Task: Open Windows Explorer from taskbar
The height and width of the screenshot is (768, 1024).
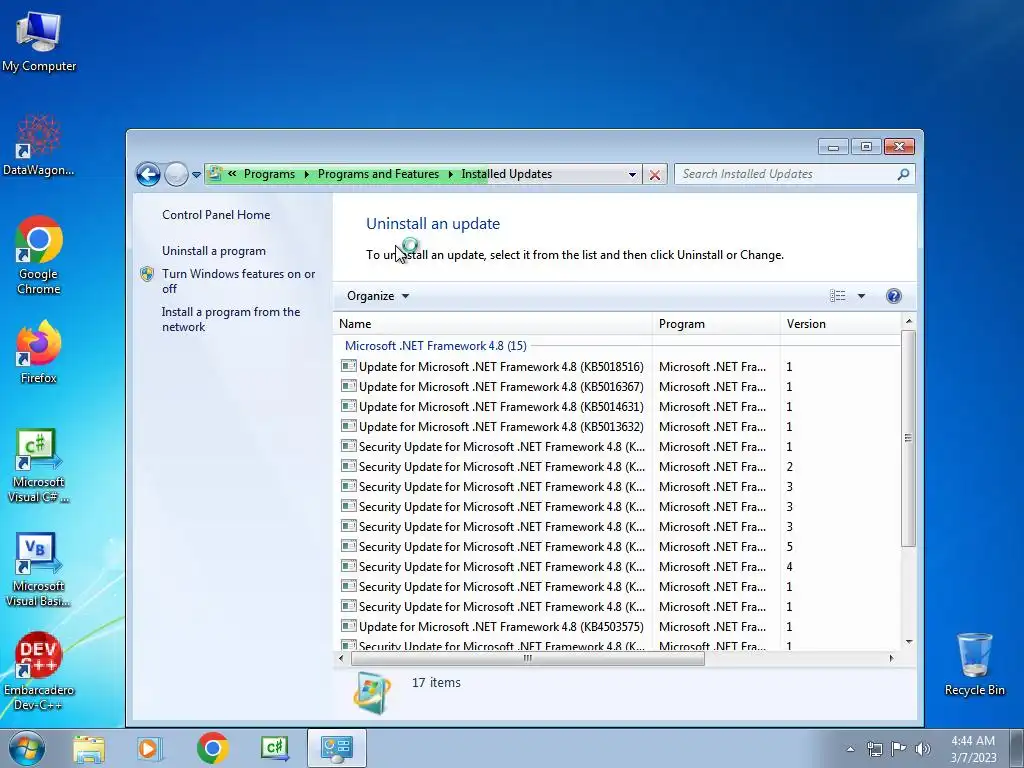Action: pyautogui.click(x=89, y=748)
